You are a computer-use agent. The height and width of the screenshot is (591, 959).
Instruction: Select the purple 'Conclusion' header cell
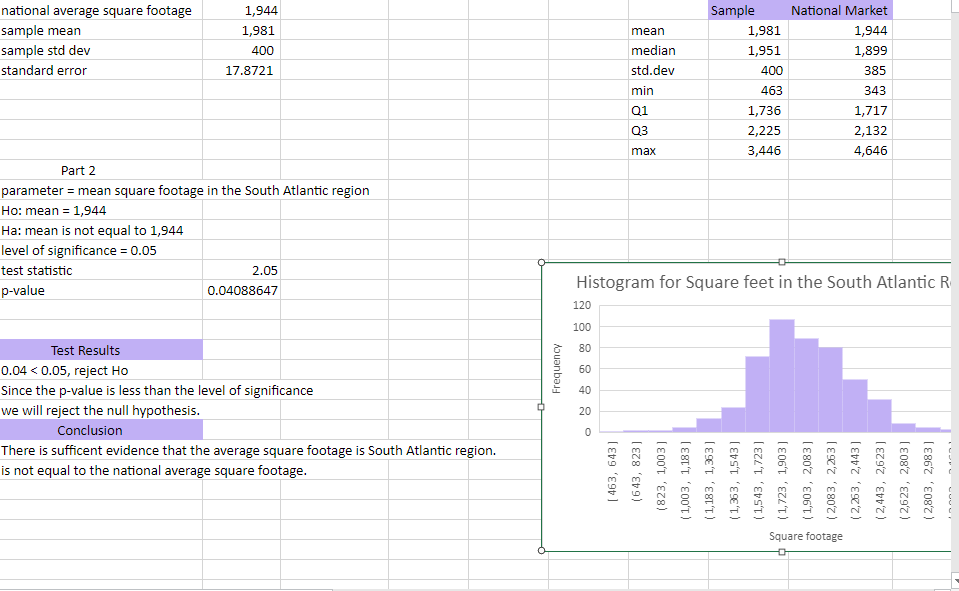101,430
